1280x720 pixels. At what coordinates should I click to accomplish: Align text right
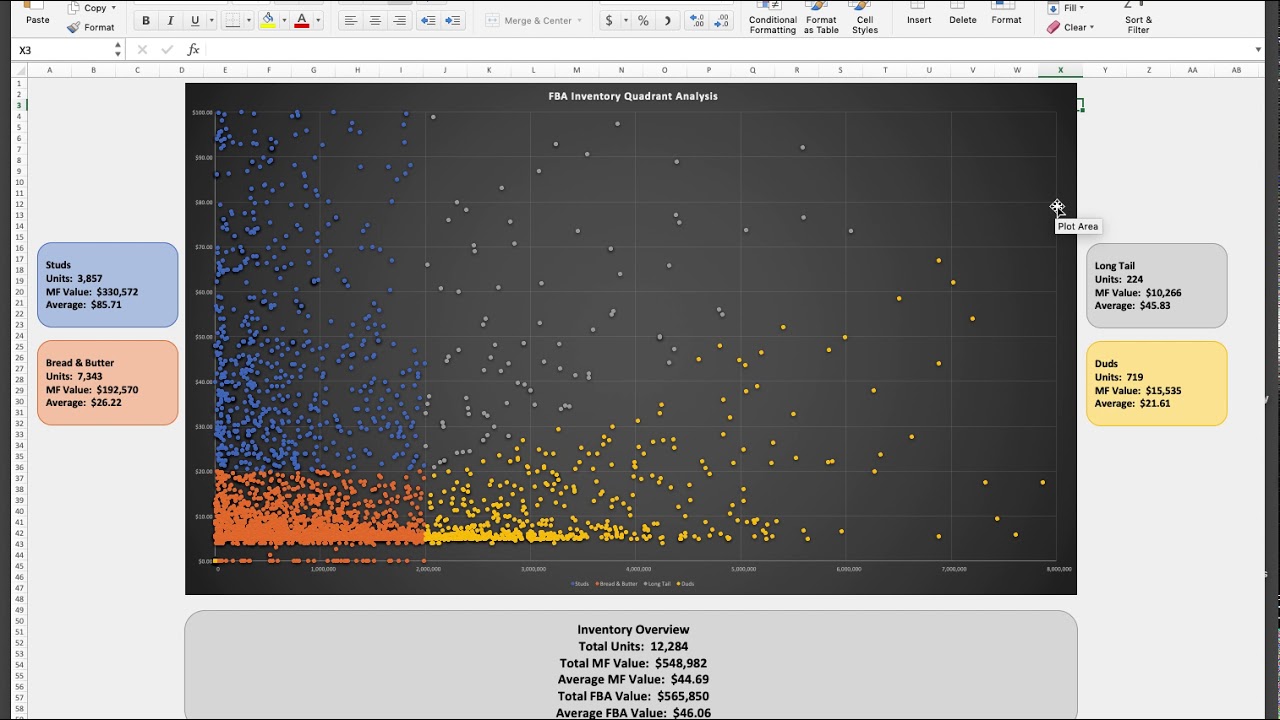pos(399,21)
